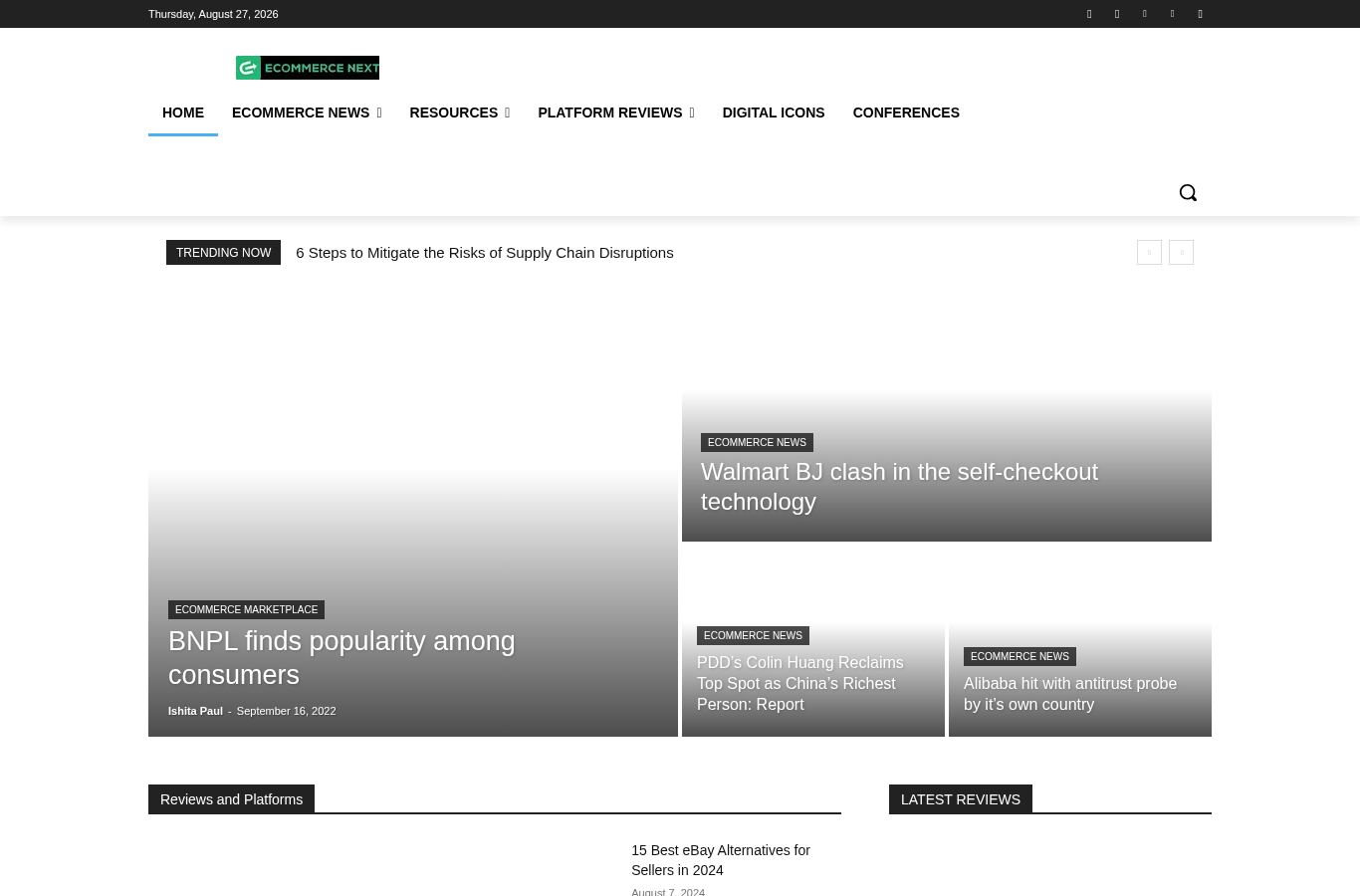Screen dimensions: 1360x896
Task: Click the ECOMMERCE NEWS tag above PDD headline
Action: pyautogui.click(x=753, y=636)
